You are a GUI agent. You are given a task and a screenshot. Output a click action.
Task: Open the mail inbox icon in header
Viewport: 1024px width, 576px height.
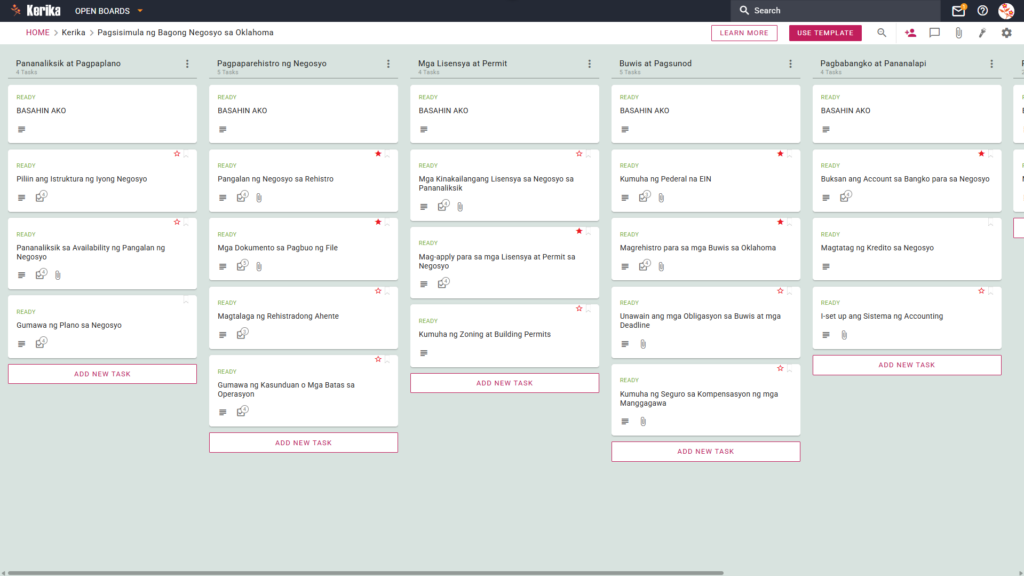pyautogui.click(x=958, y=10)
